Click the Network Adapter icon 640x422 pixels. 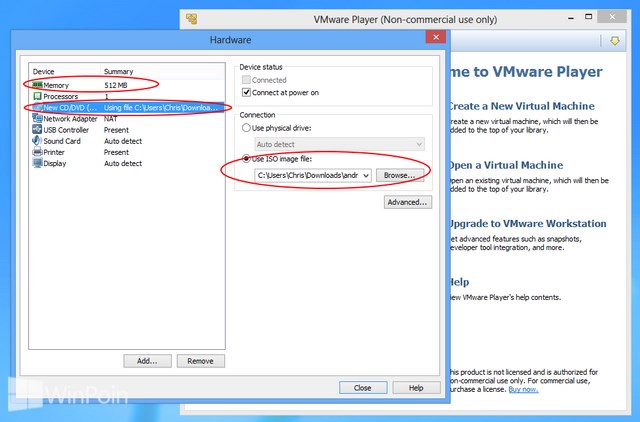(x=37, y=119)
